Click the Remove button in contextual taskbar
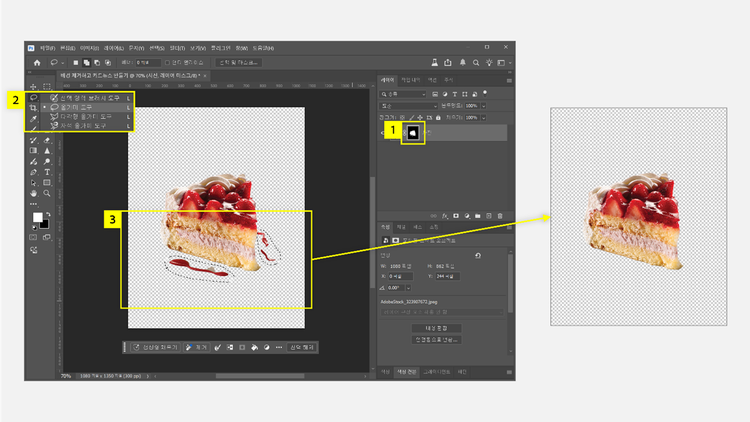Viewport: 750px width, 422px height. point(197,347)
